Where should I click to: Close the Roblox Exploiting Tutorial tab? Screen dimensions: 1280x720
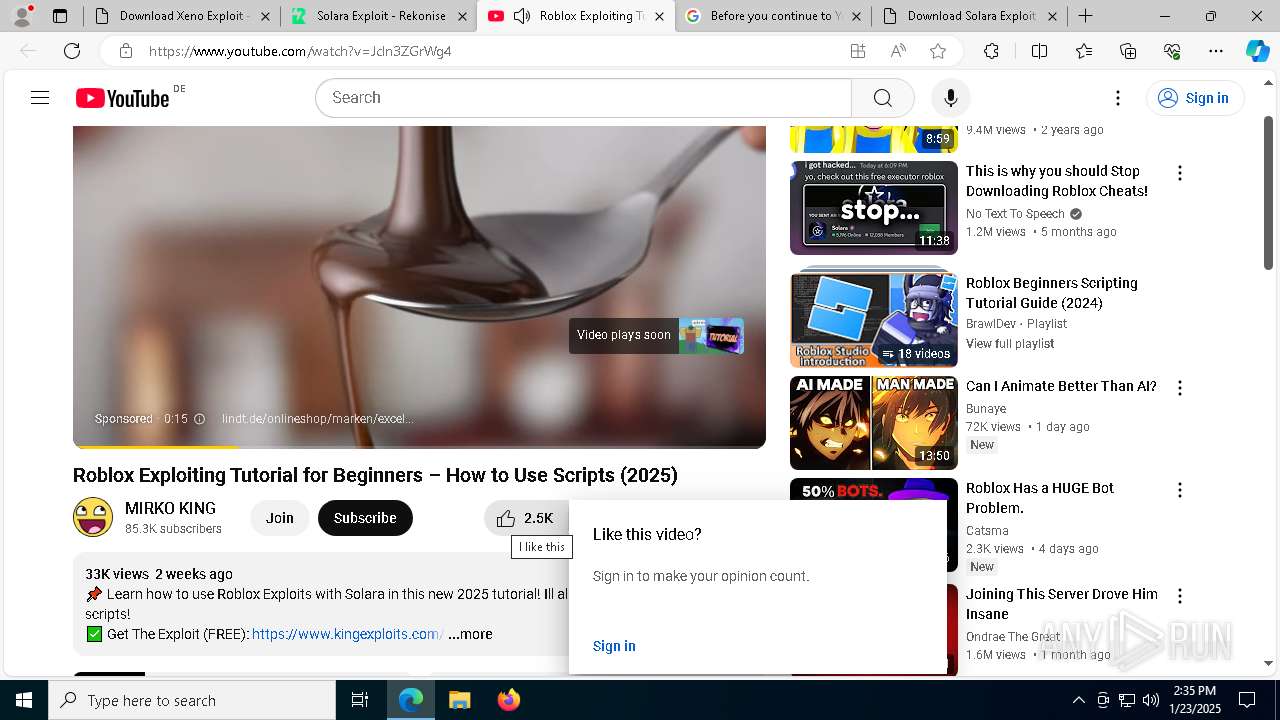659,16
